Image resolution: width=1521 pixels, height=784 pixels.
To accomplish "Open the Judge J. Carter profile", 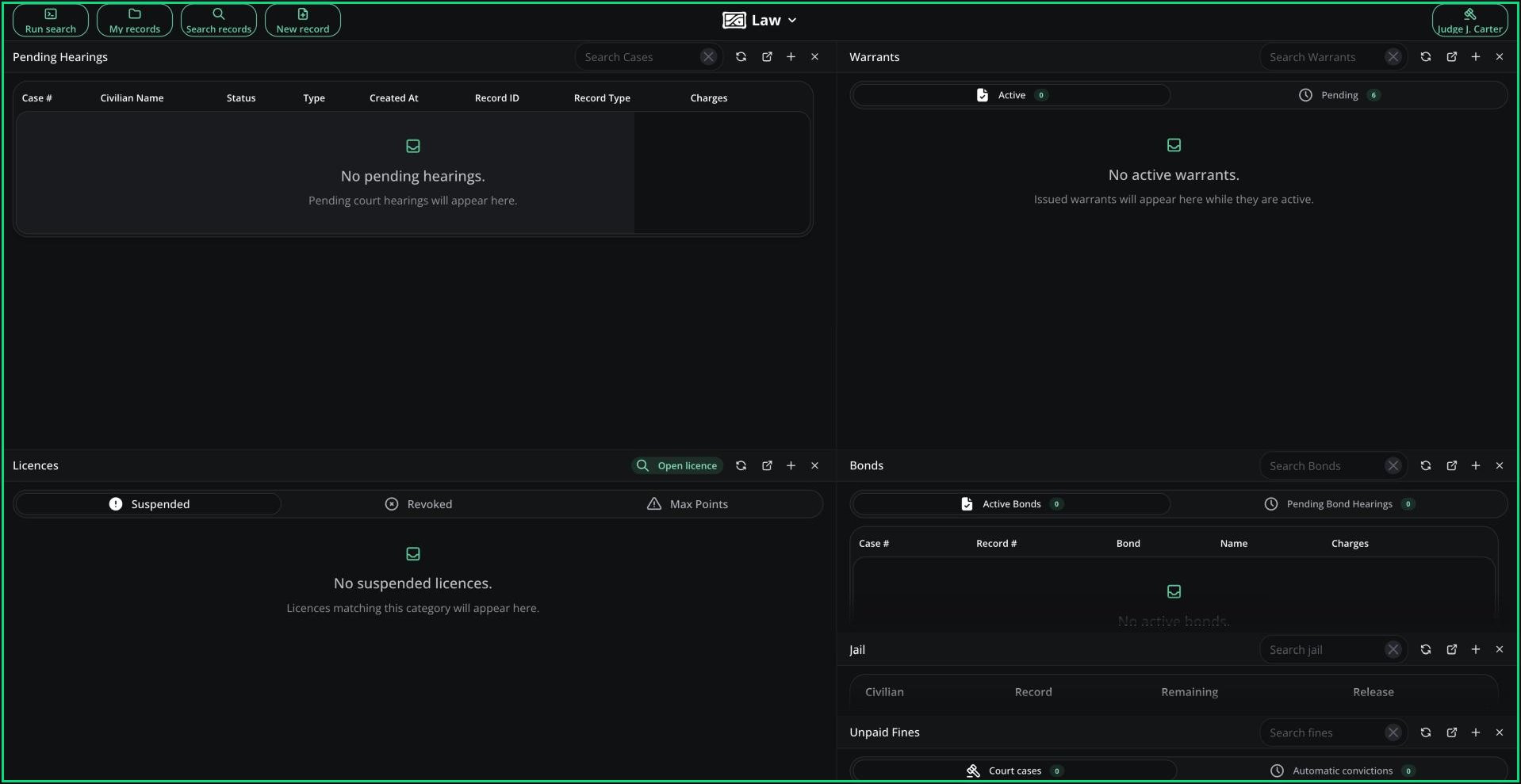I will point(1469,21).
